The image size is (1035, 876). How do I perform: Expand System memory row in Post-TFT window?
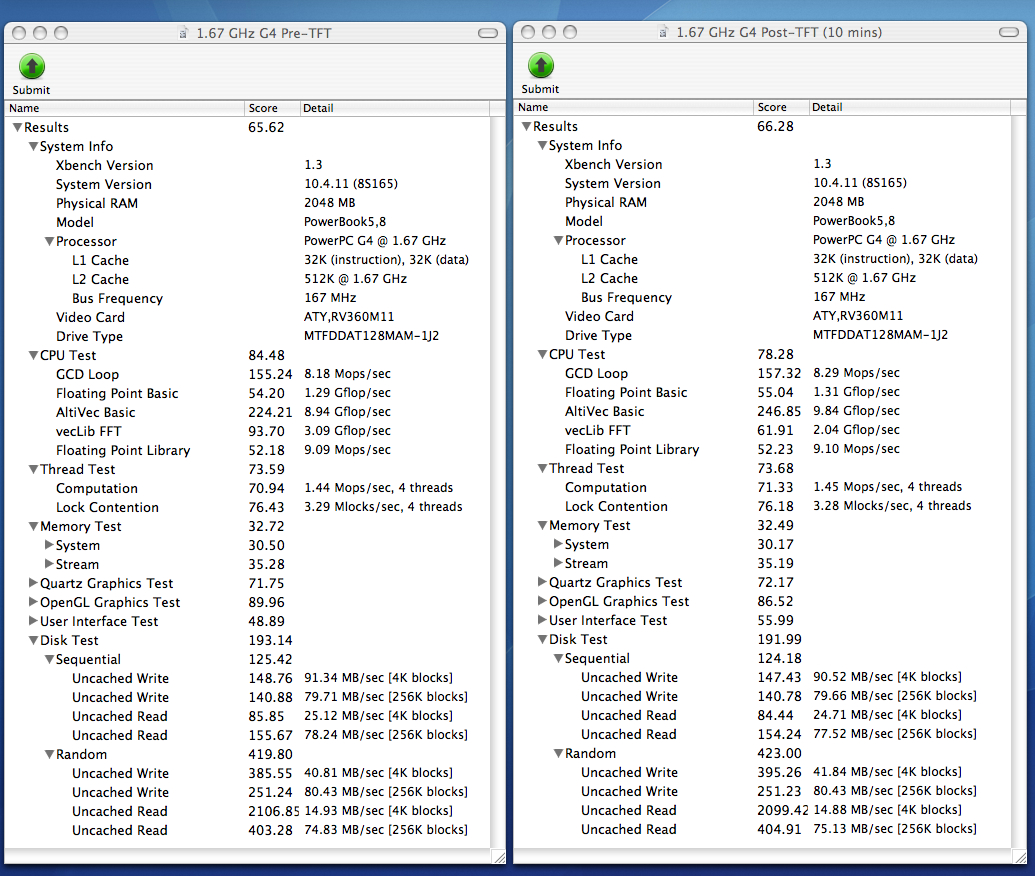(558, 543)
